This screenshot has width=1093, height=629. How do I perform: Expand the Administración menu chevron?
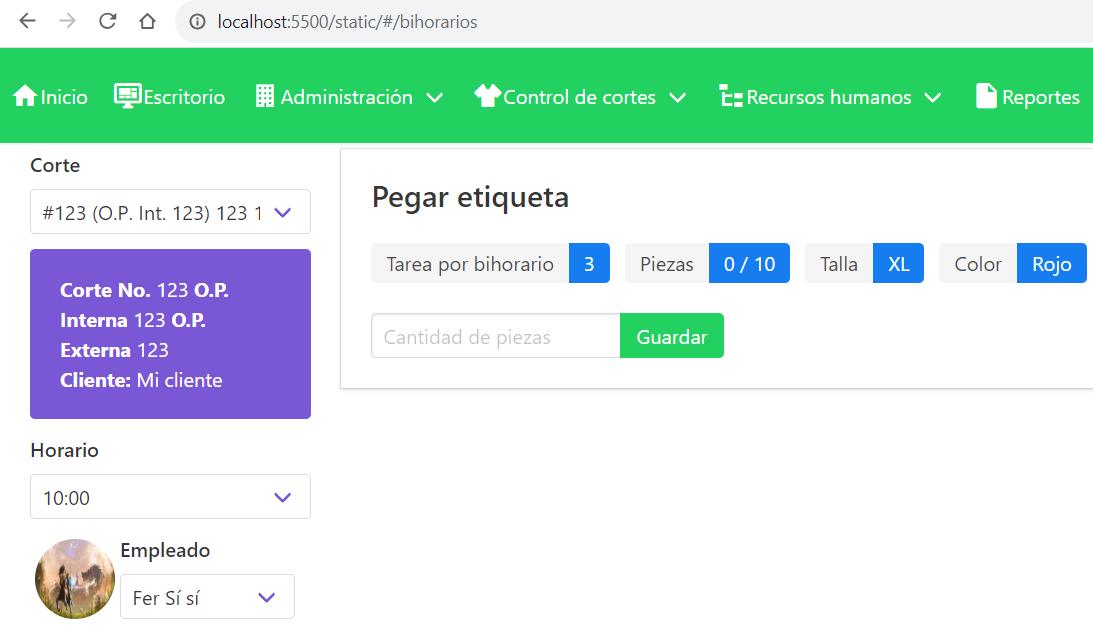[x=434, y=98]
